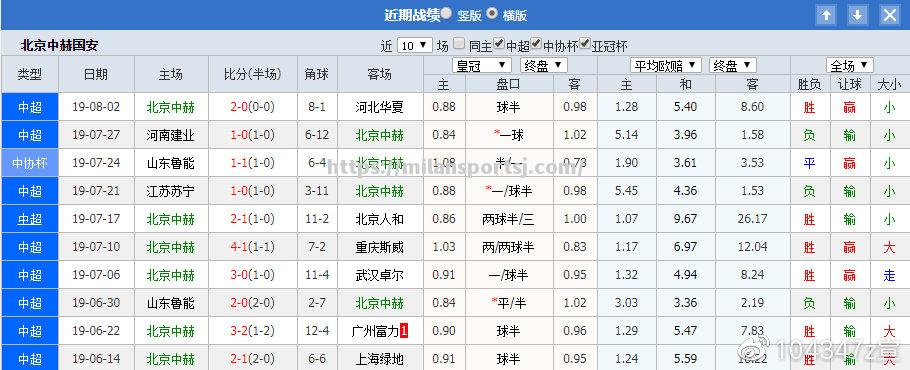The height and width of the screenshot is (370, 910).
Task: Close the recent results panel
Action: click(890, 15)
